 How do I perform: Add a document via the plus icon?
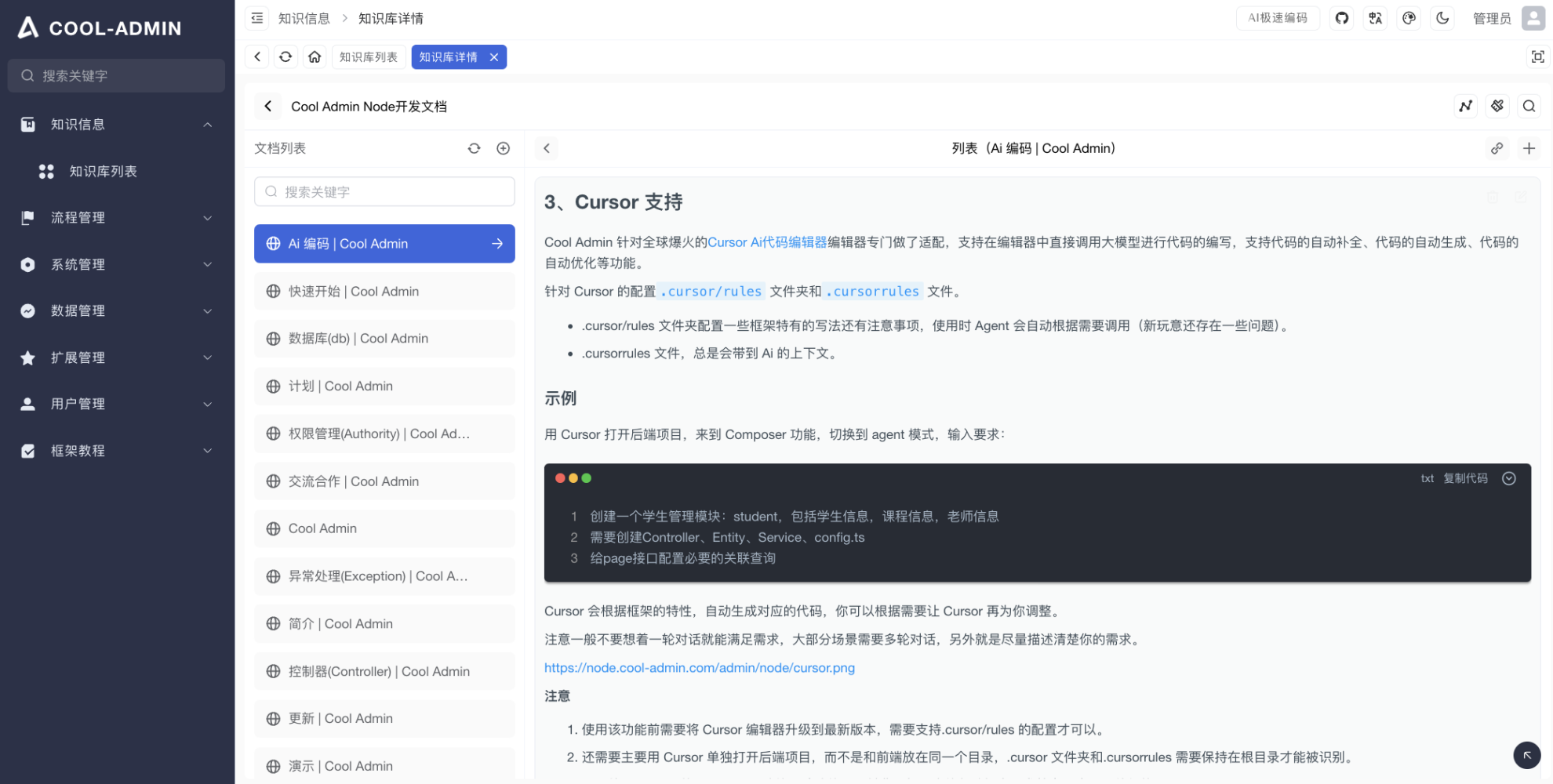click(503, 147)
